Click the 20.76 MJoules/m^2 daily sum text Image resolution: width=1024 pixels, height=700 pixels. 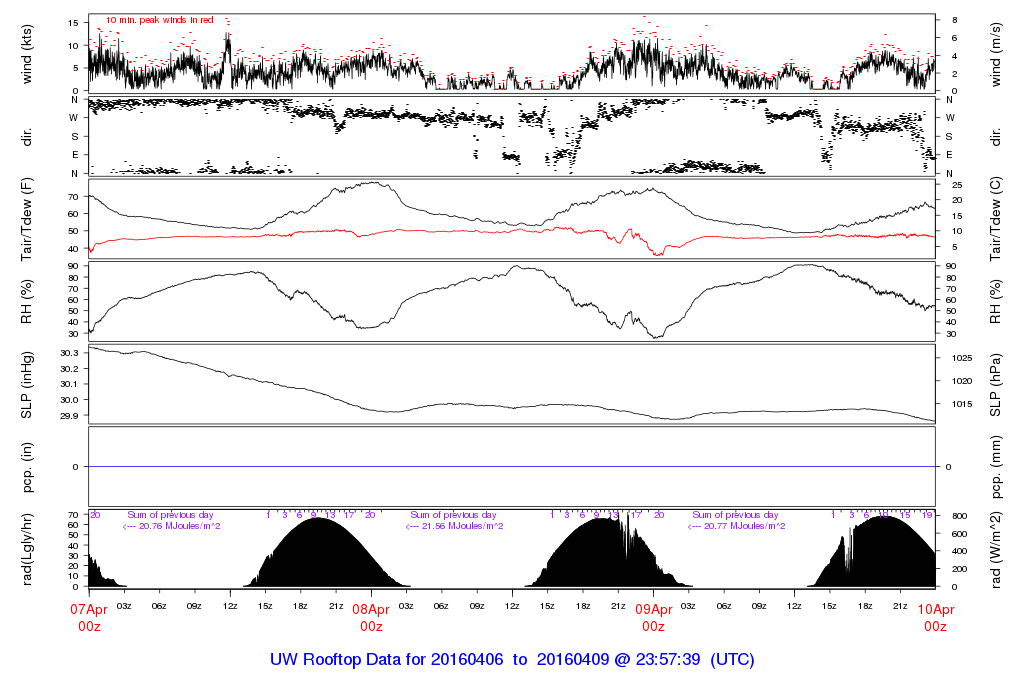point(171,526)
